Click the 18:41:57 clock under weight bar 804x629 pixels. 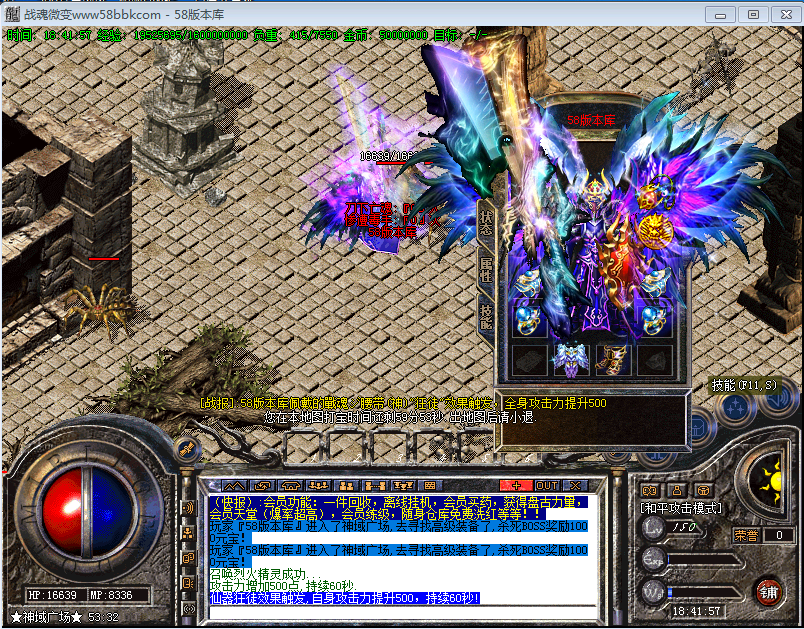pyautogui.click(x=696, y=611)
